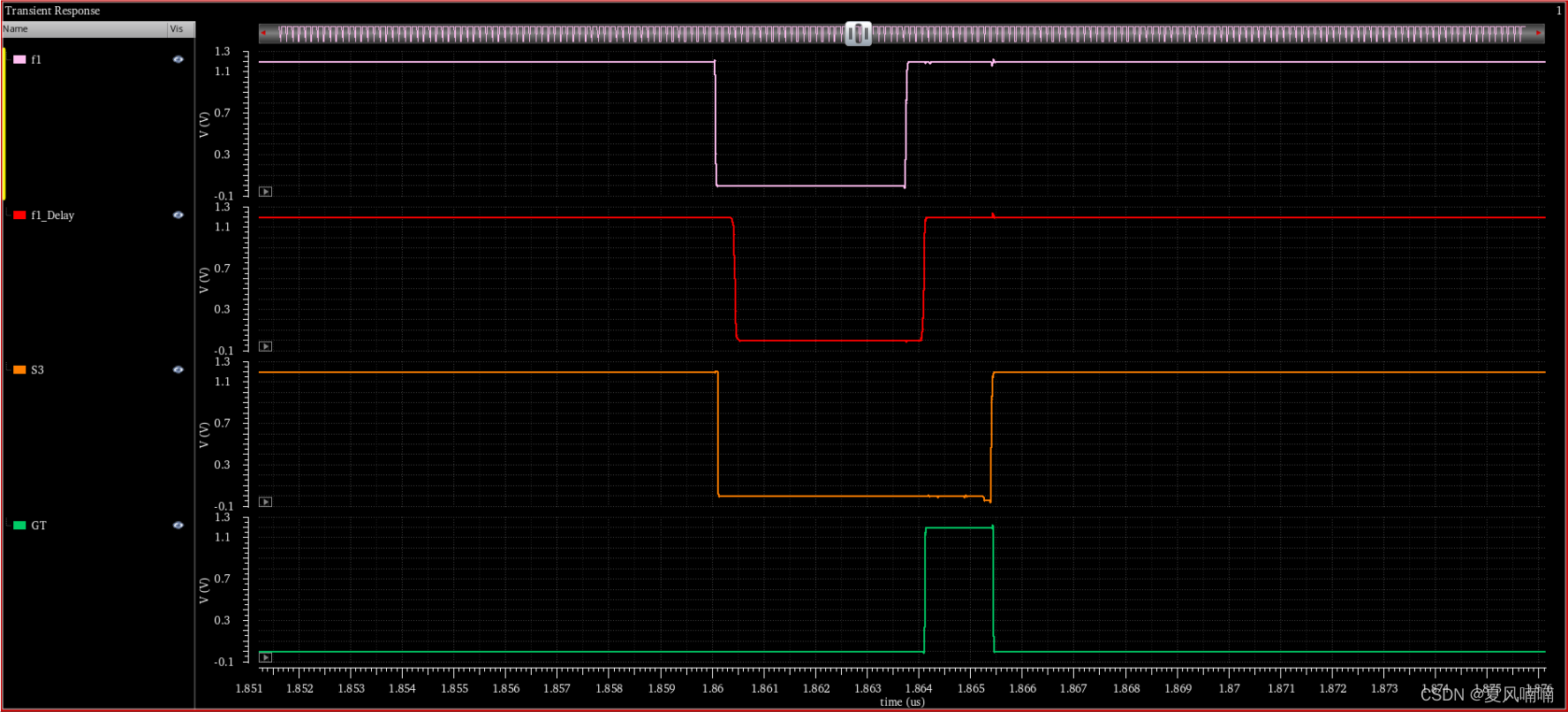Viewport: 1568px width, 712px height.
Task: Click the Transient Response title
Action: coord(52,11)
